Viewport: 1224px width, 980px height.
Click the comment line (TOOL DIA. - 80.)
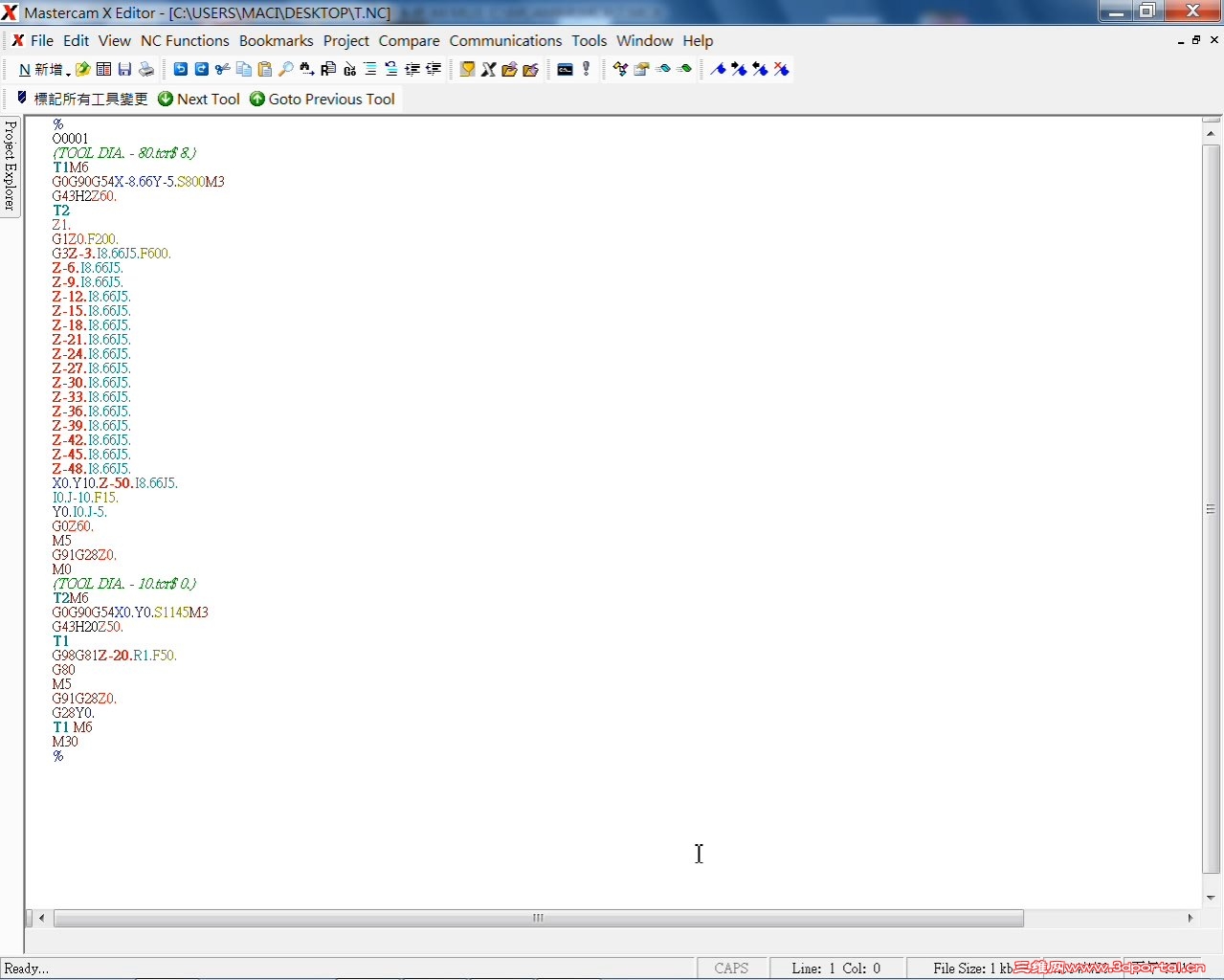(x=124, y=153)
